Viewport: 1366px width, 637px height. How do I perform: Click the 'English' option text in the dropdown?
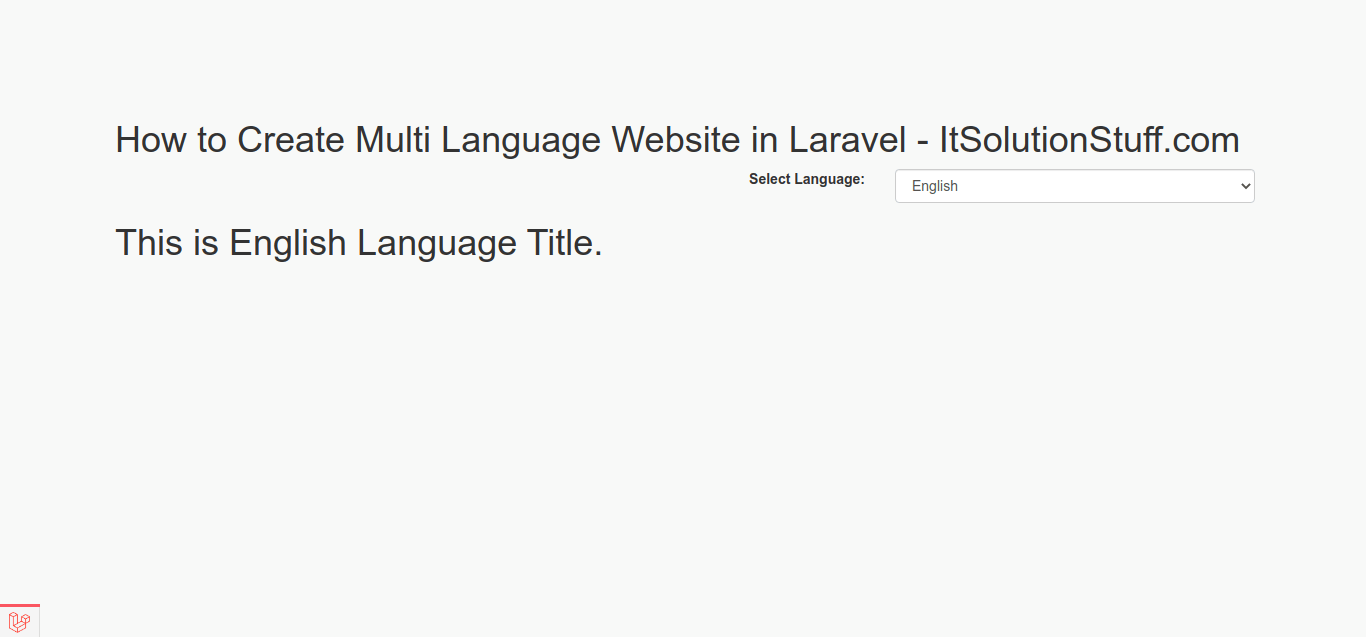click(935, 186)
